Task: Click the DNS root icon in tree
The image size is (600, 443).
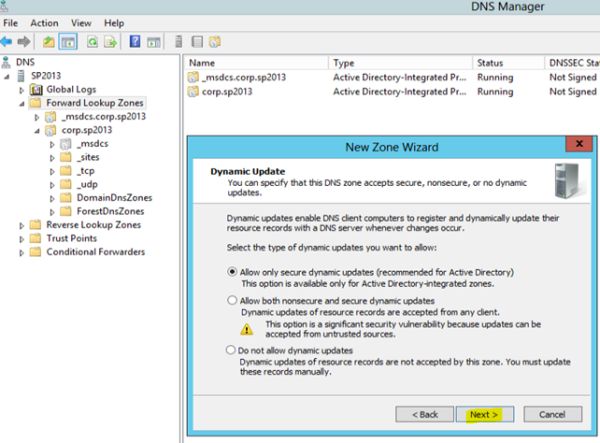Action: click(6, 62)
